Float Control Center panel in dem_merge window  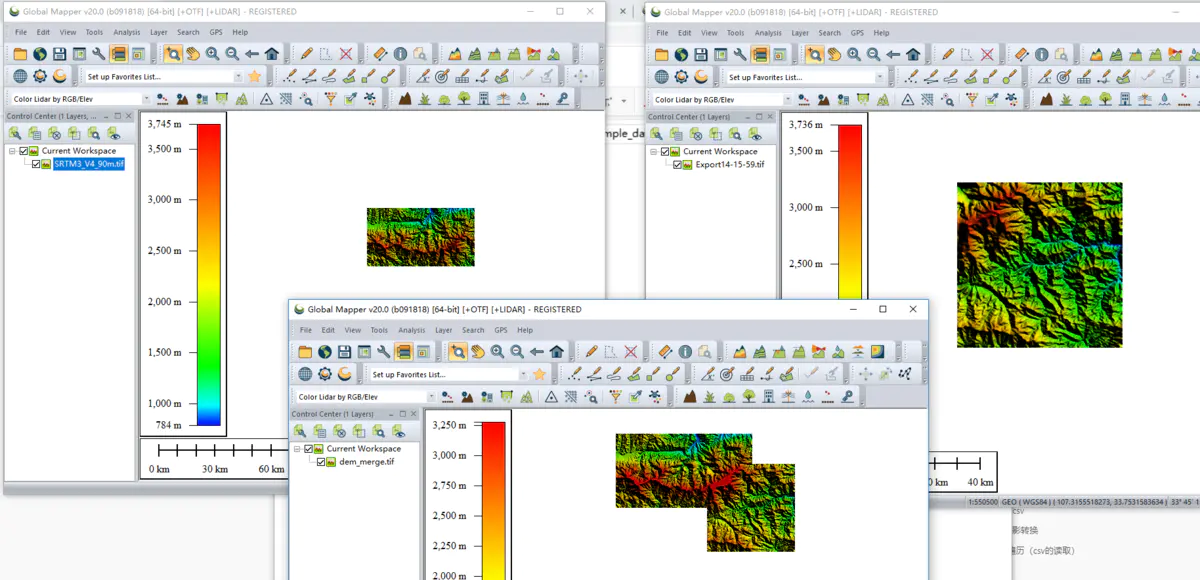(x=402, y=414)
